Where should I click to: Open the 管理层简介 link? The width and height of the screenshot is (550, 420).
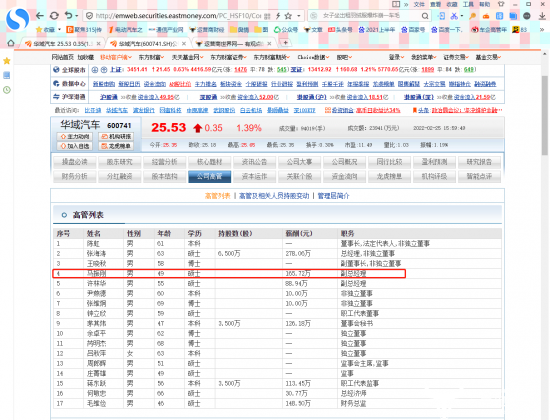pyautogui.click(x=333, y=196)
